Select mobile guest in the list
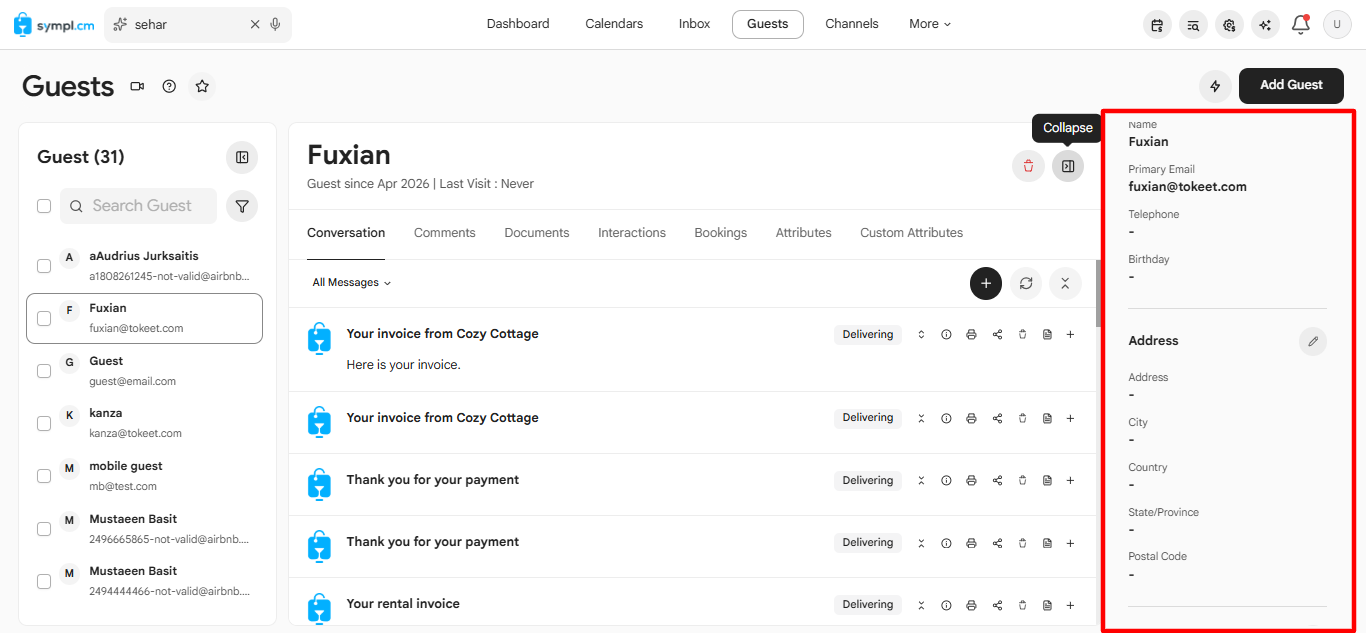 click(x=144, y=476)
